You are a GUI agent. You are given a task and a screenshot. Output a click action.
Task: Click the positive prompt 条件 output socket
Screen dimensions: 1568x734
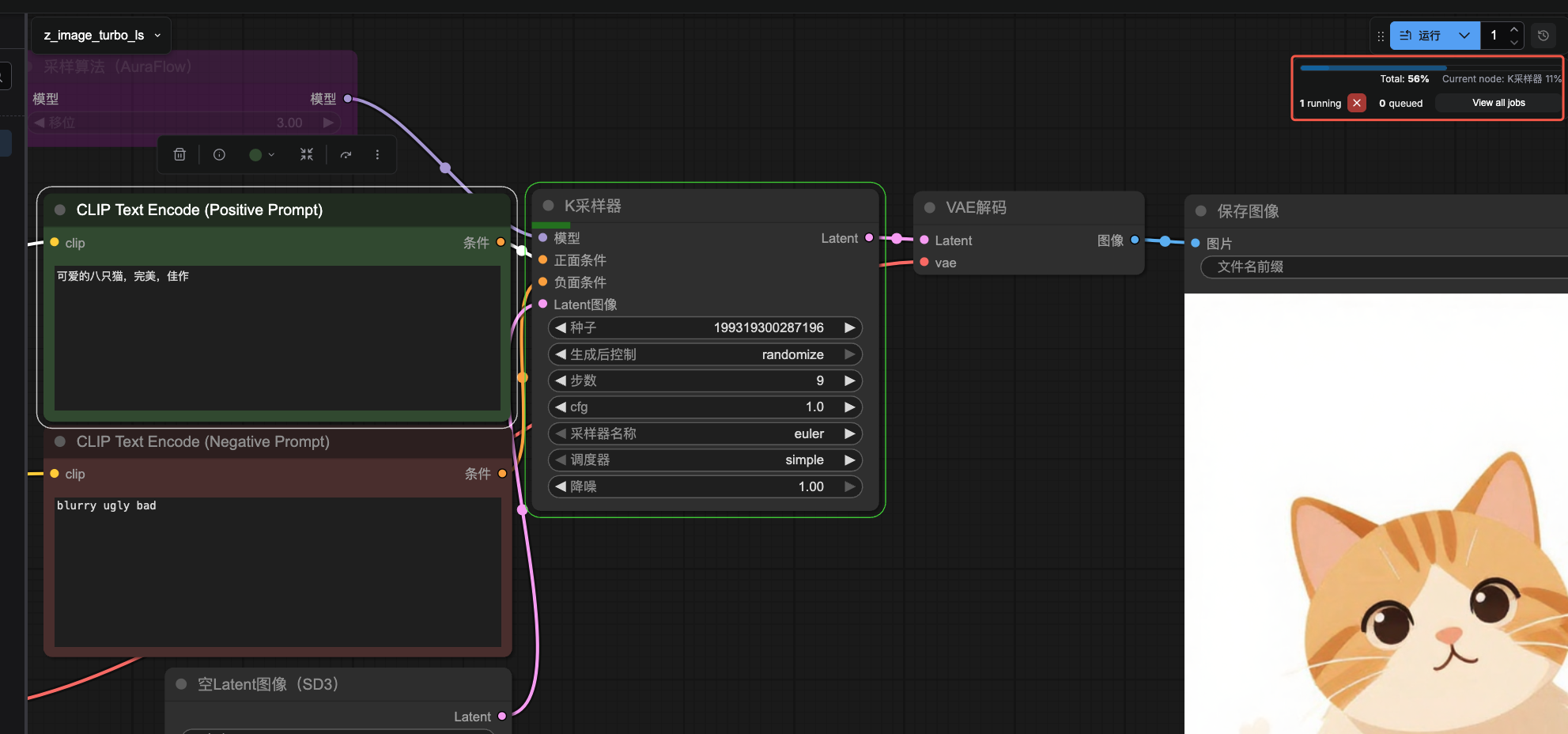click(501, 242)
